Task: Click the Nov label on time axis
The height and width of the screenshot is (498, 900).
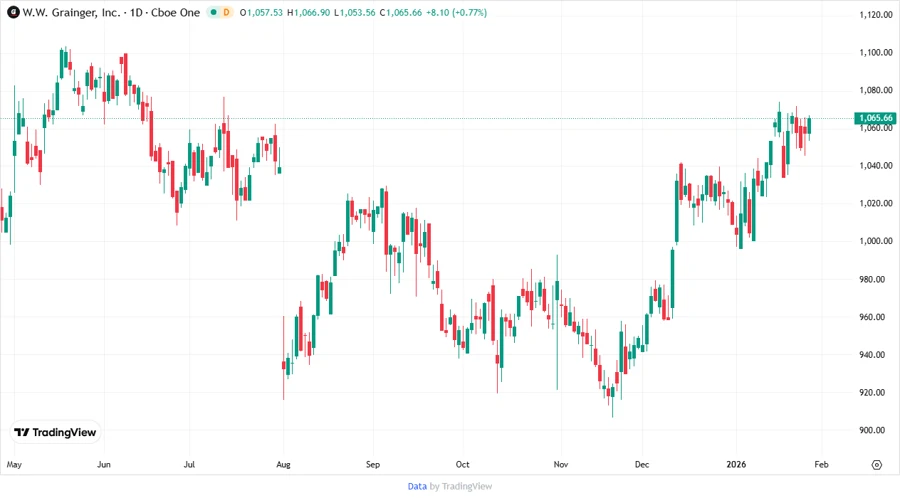Action: pyautogui.click(x=561, y=464)
